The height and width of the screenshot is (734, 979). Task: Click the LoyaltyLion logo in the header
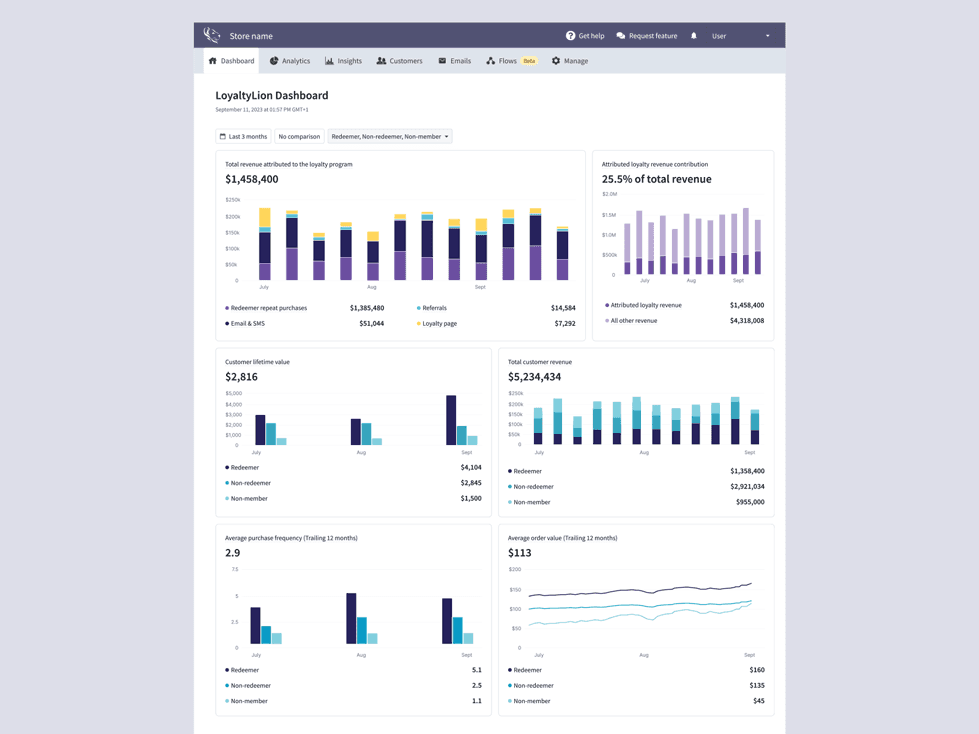point(211,34)
